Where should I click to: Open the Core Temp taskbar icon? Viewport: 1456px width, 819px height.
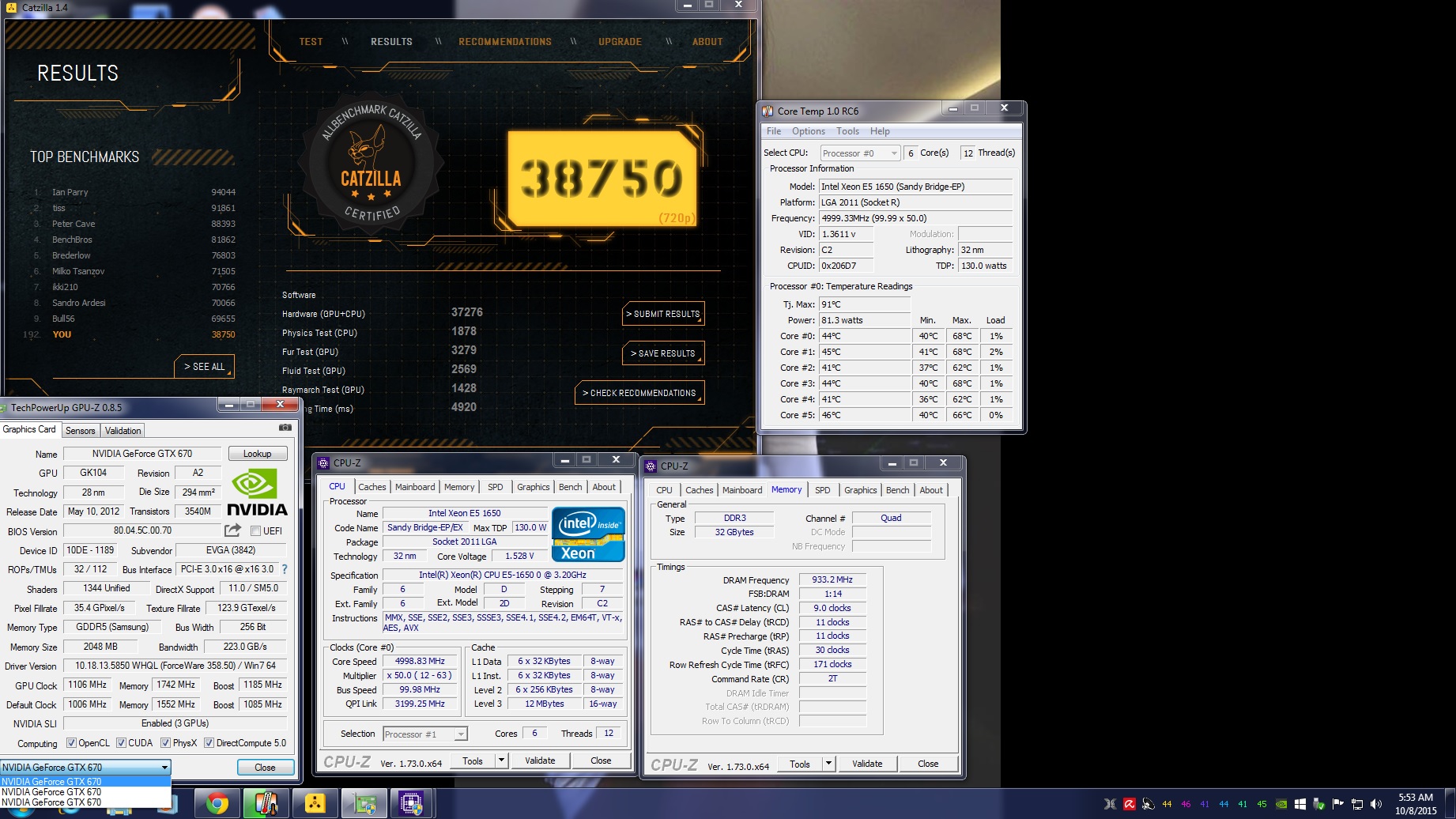[x=266, y=804]
